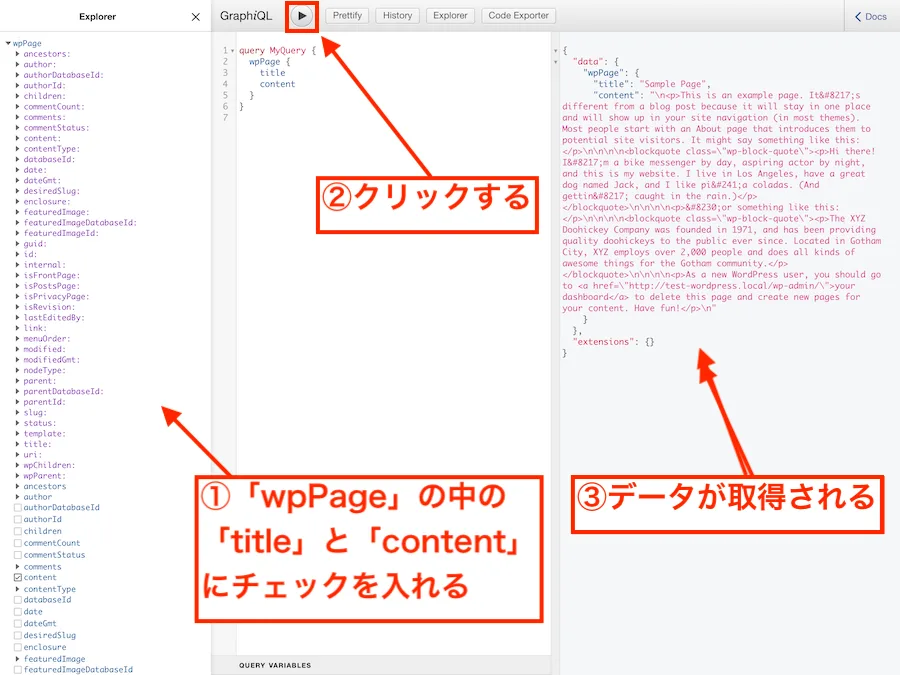Collapse the wpPage root node
The image size is (900, 675).
(x=9, y=43)
